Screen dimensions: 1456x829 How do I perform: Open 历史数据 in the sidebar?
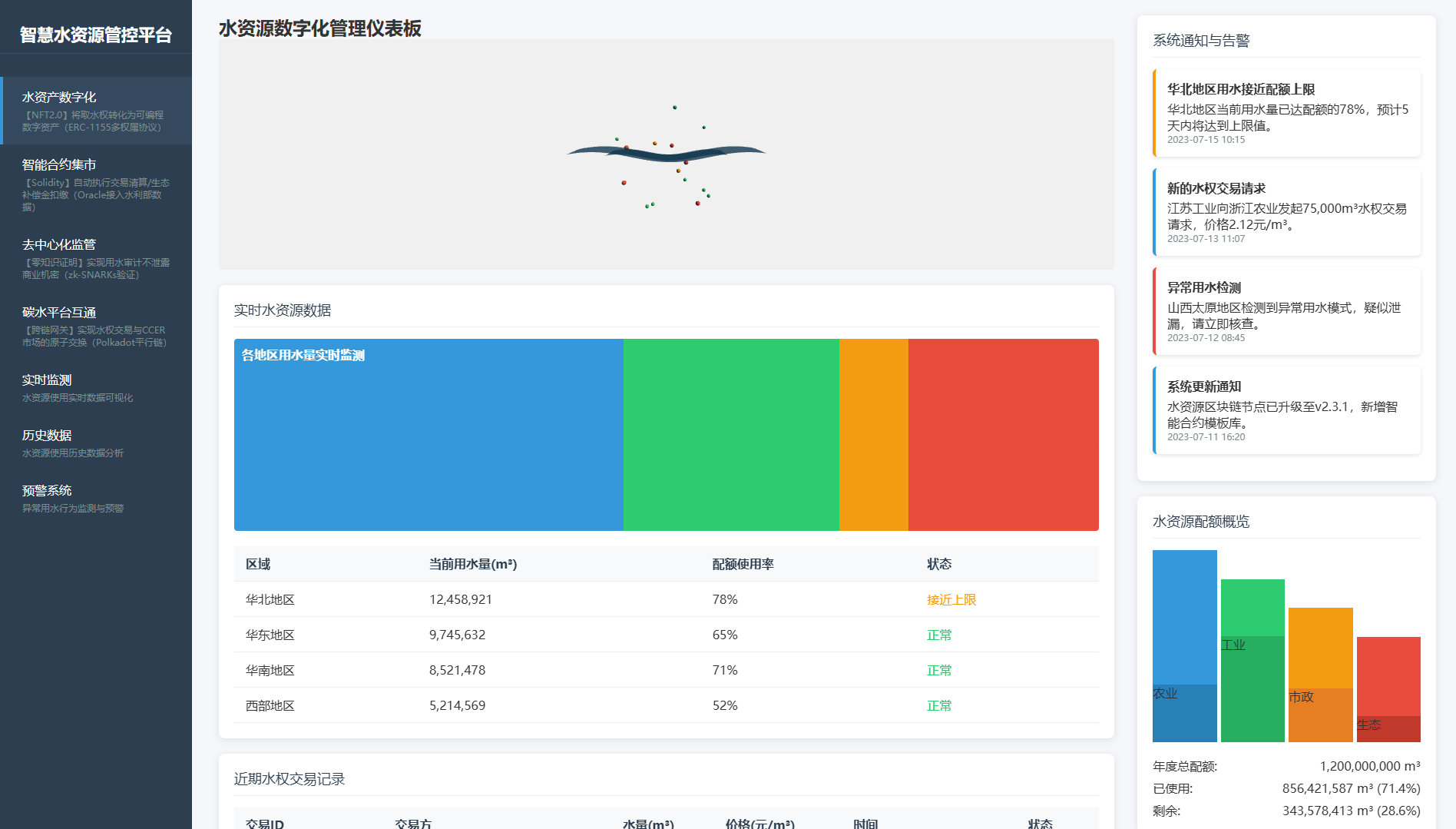96,443
